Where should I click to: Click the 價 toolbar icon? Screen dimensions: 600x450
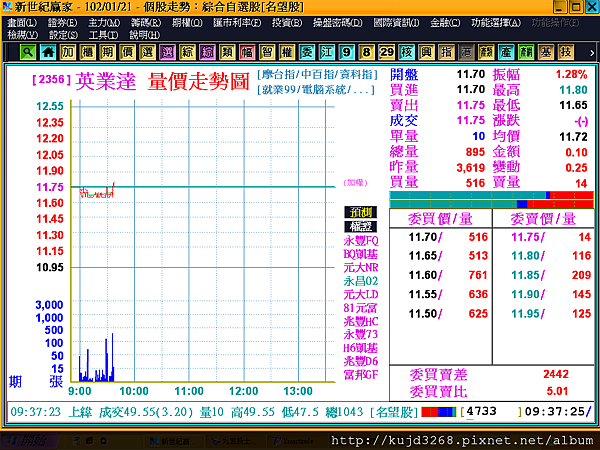point(127,52)
